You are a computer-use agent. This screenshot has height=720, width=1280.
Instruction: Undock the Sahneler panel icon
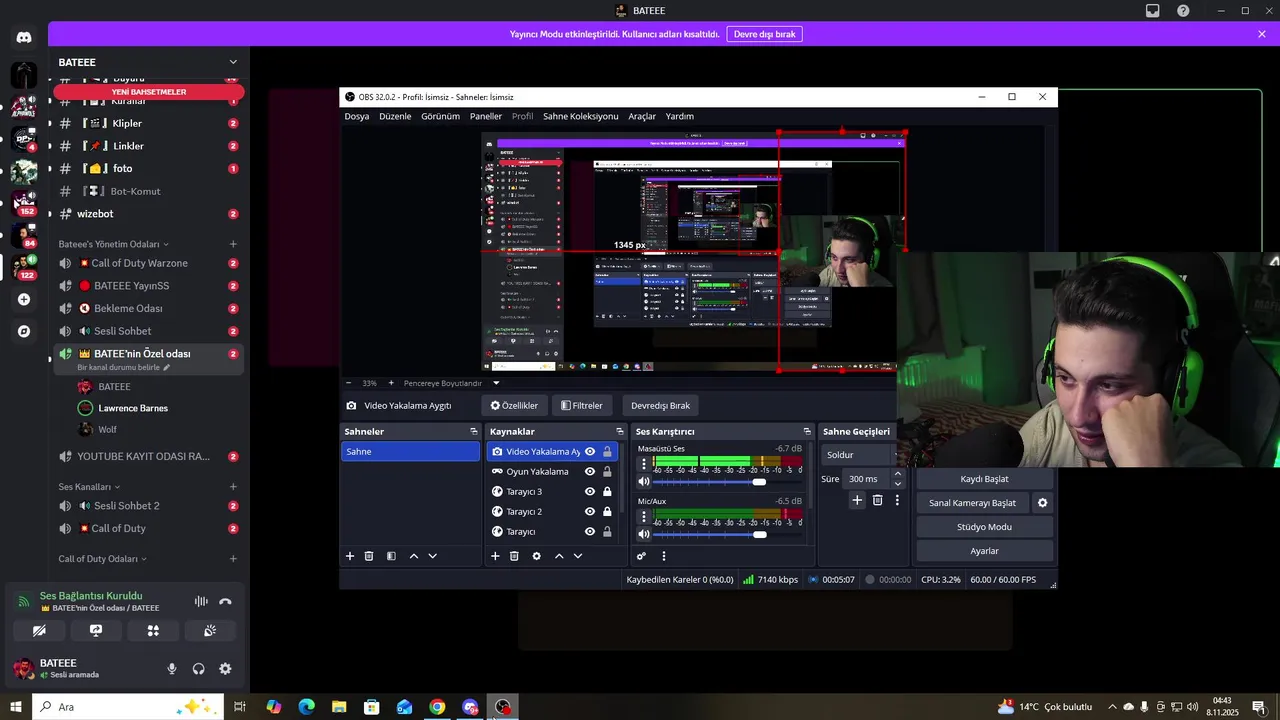point(474,432)
